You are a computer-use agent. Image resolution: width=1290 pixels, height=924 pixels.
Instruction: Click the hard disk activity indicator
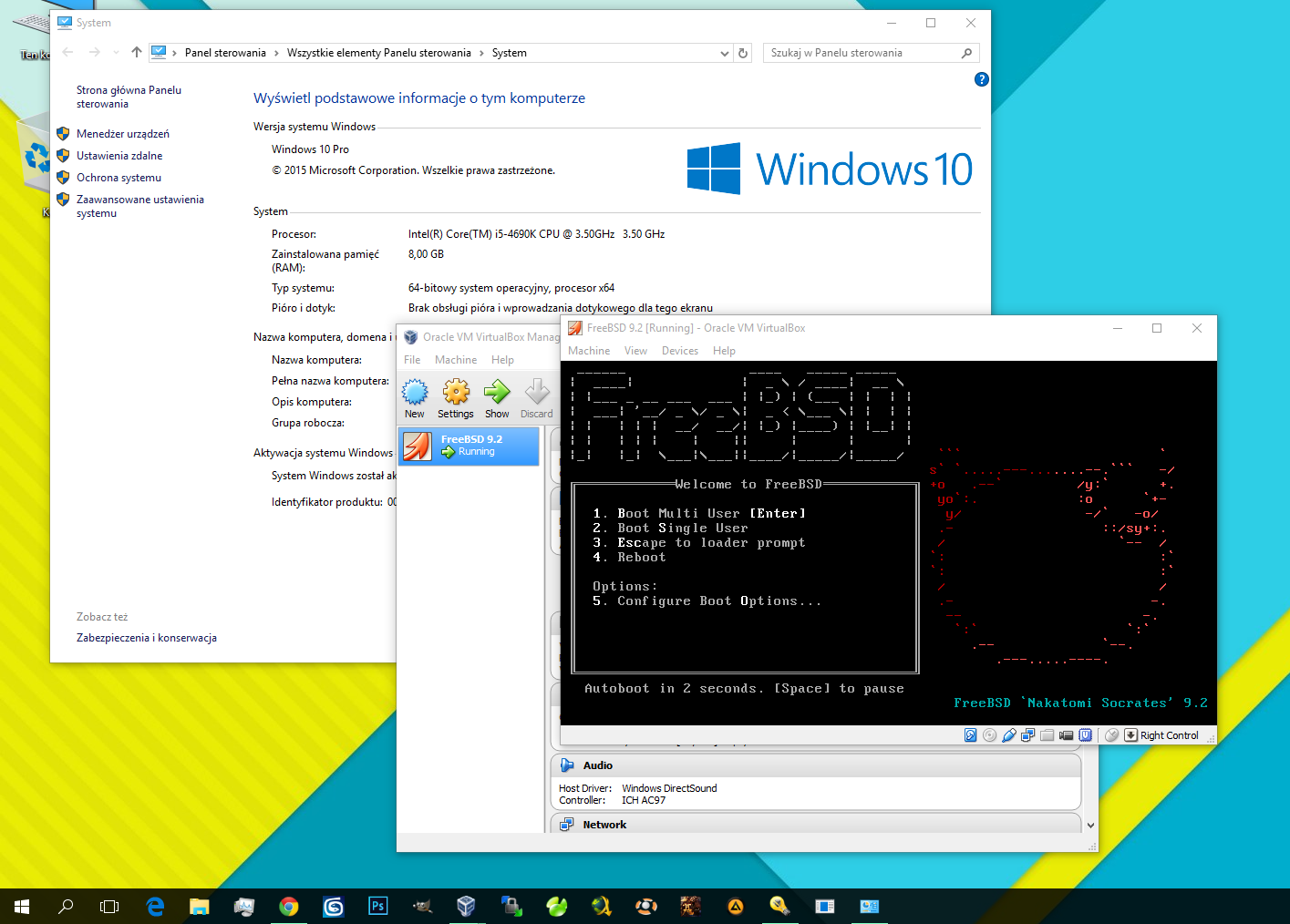coord(971,735)
